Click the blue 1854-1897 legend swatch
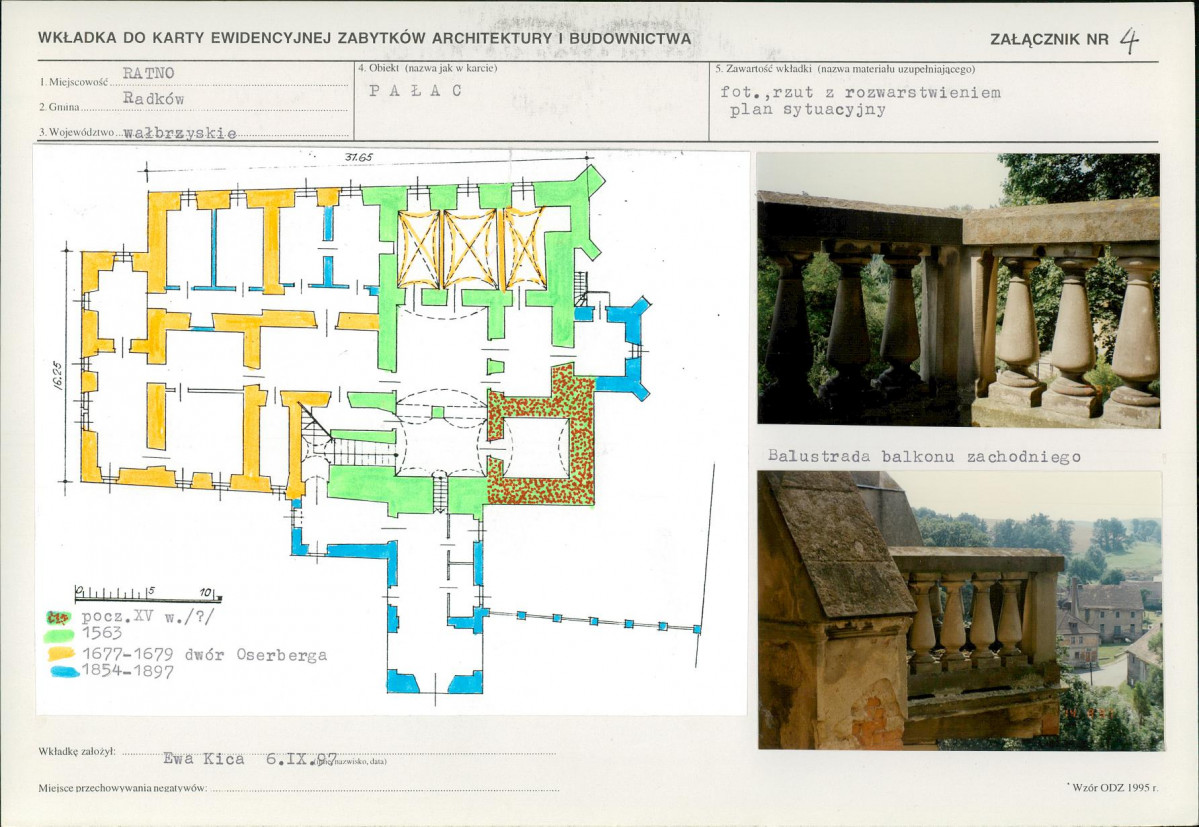The image size is (1199, 827). click(x=64, y=672)
